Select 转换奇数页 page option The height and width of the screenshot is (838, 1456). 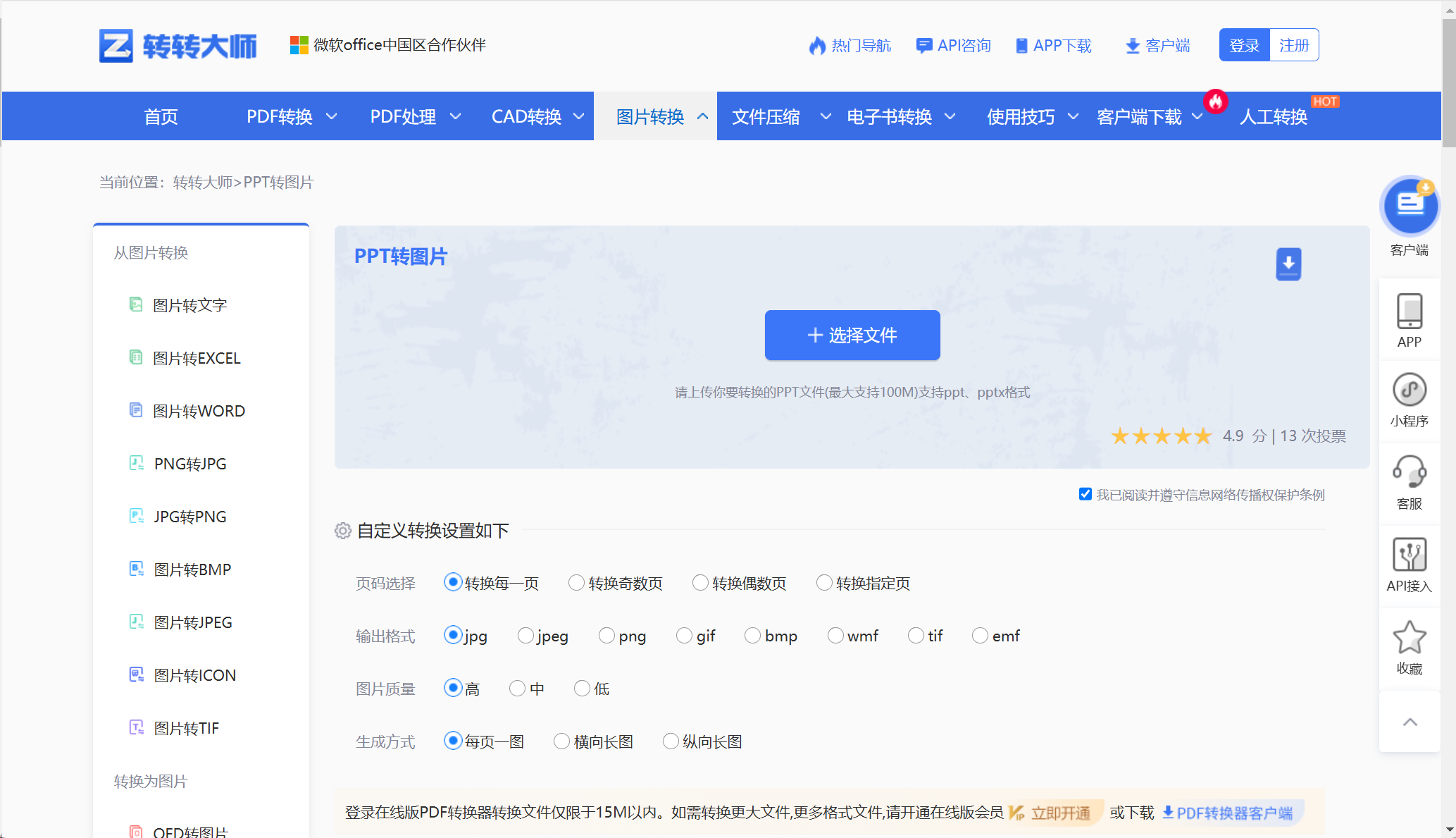tap(576, 583)
